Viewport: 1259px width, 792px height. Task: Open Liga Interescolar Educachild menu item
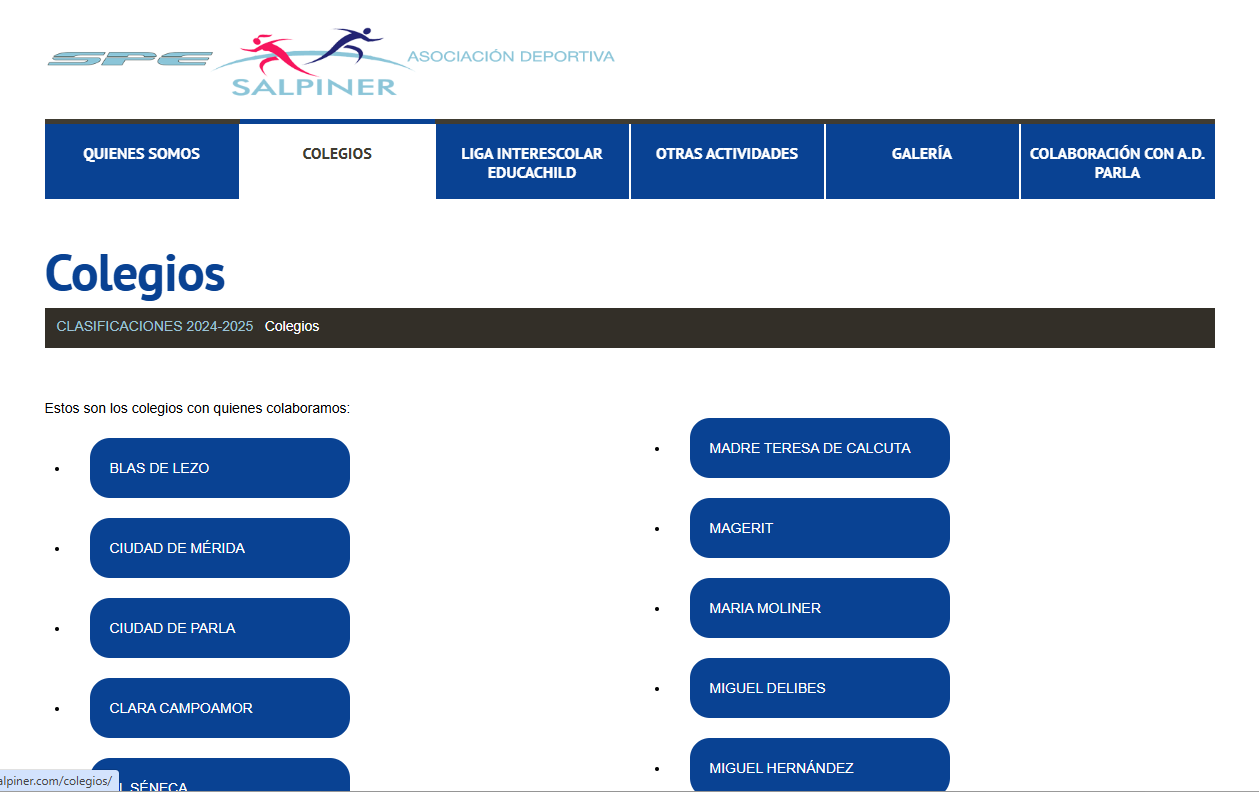[x=532, y=163]
